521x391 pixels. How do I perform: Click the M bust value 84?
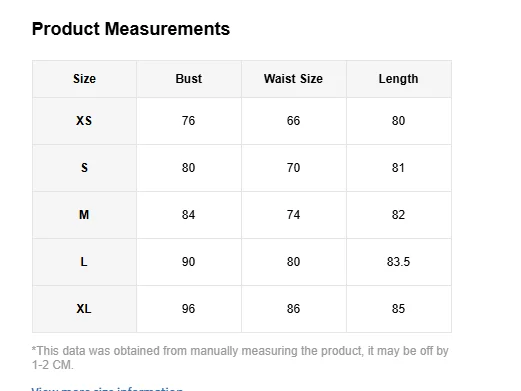point(189,215)
